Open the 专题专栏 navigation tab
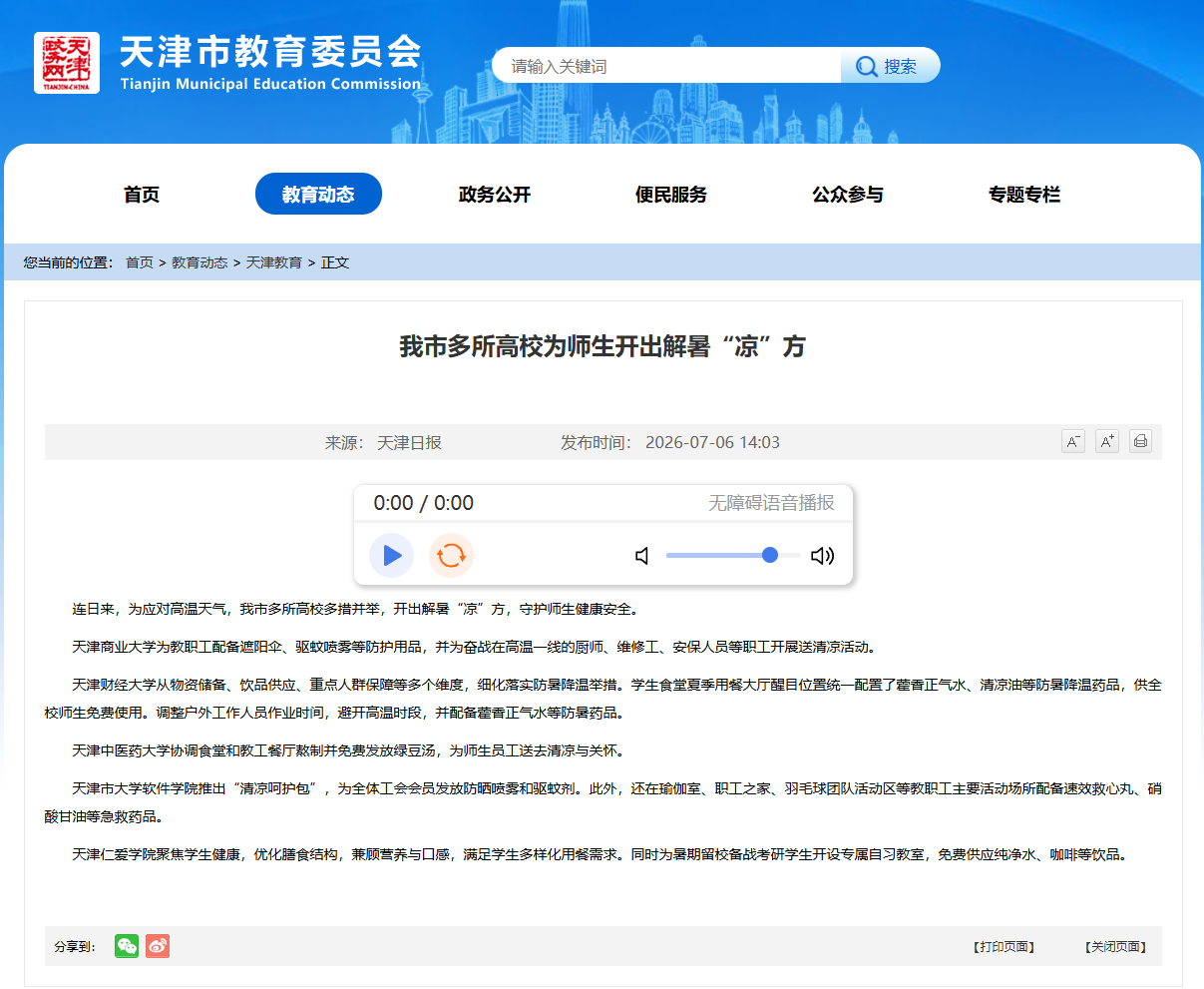 [x=1024, y=195]
